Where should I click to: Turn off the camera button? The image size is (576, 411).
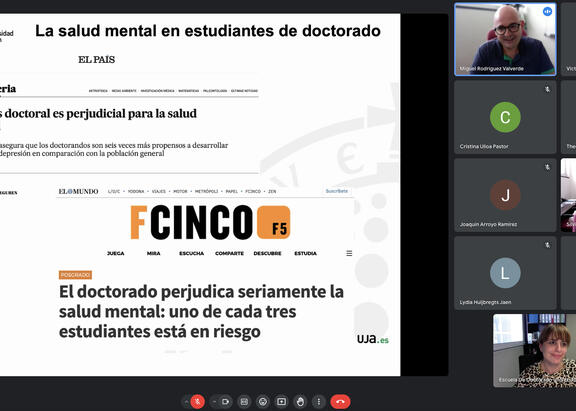226,401
